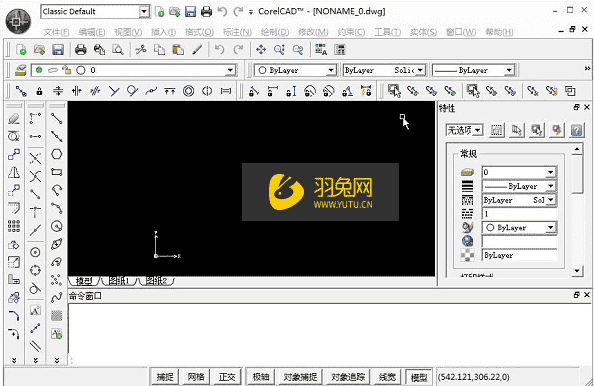Open ByLayer circle color dropdown in Properties
The height and width of the screenshot is (386, 594).
tap(519, 228)
